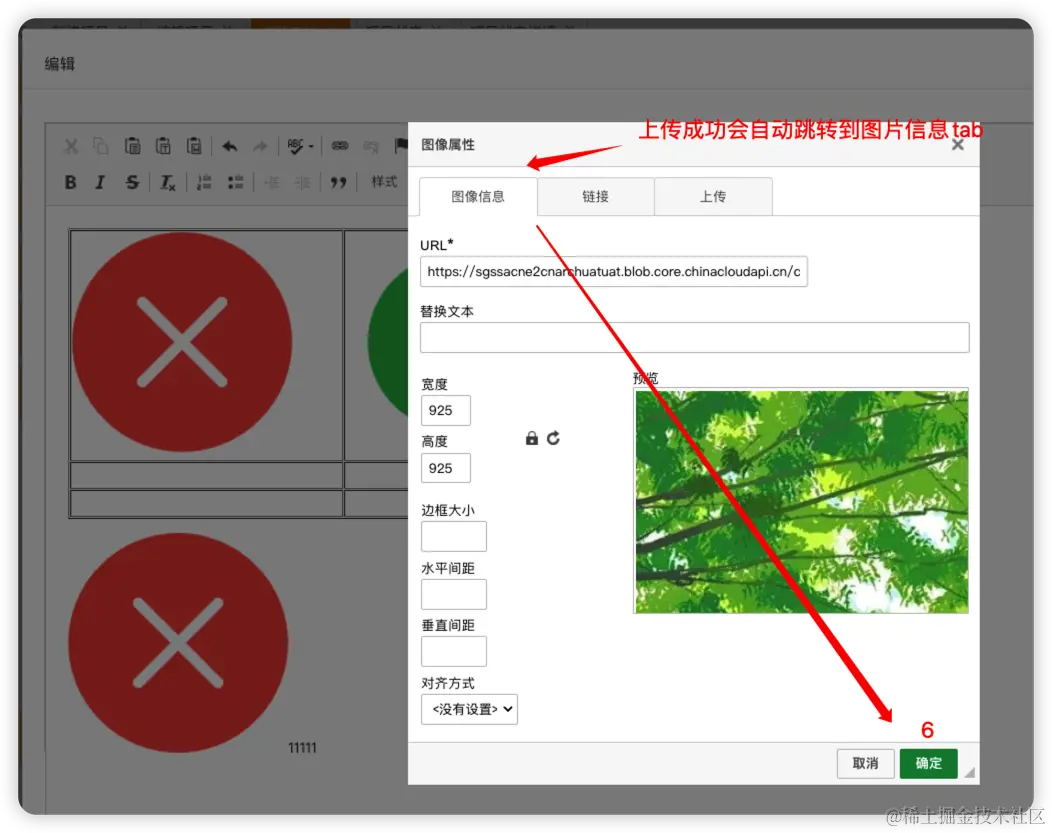The height and width of the screenshot is (833, 1052).
Task: Click the Anchor flag icon
Action: pyautogui.click(x=401, y=146)
